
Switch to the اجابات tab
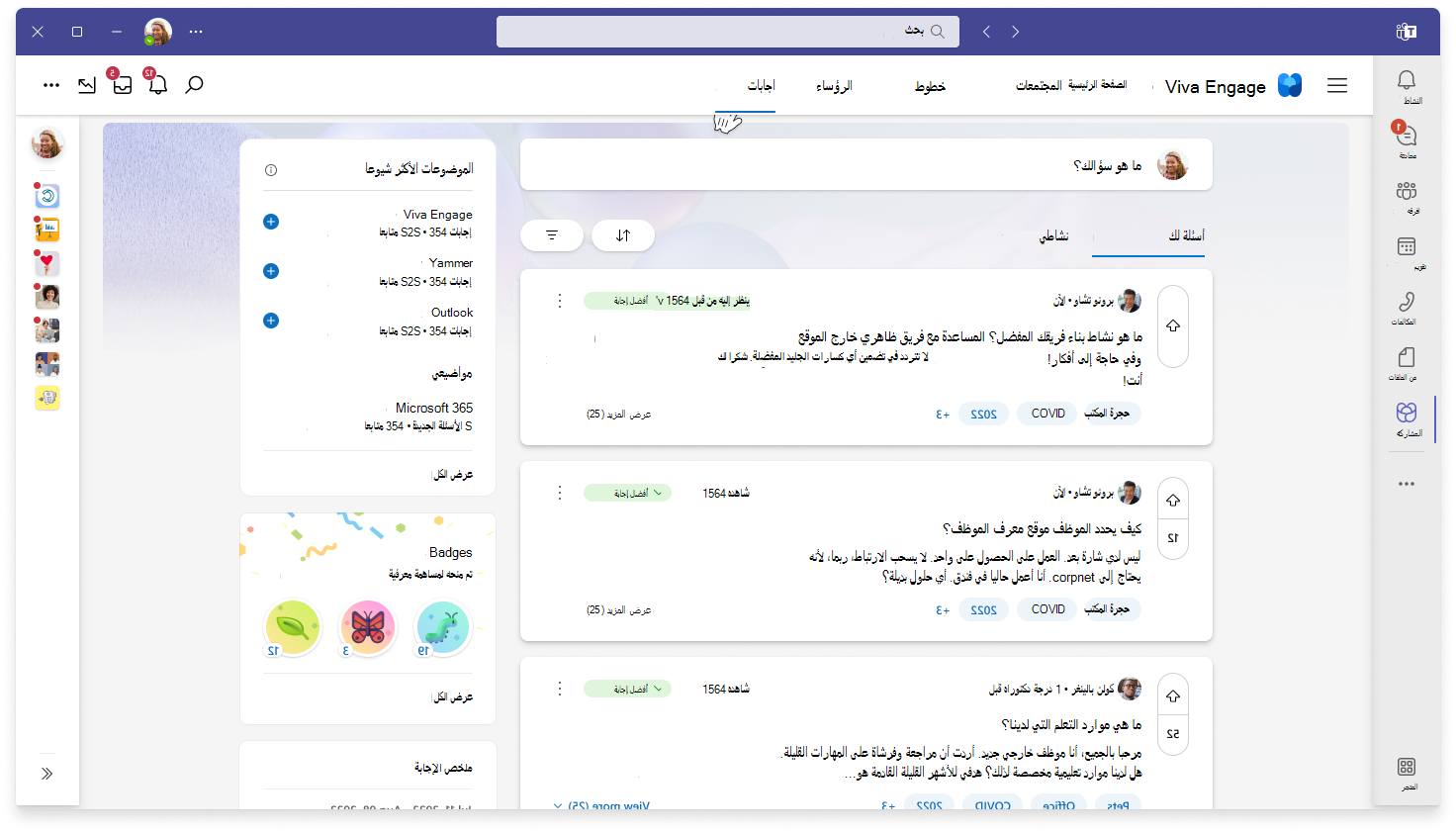(x=761, y=86)
